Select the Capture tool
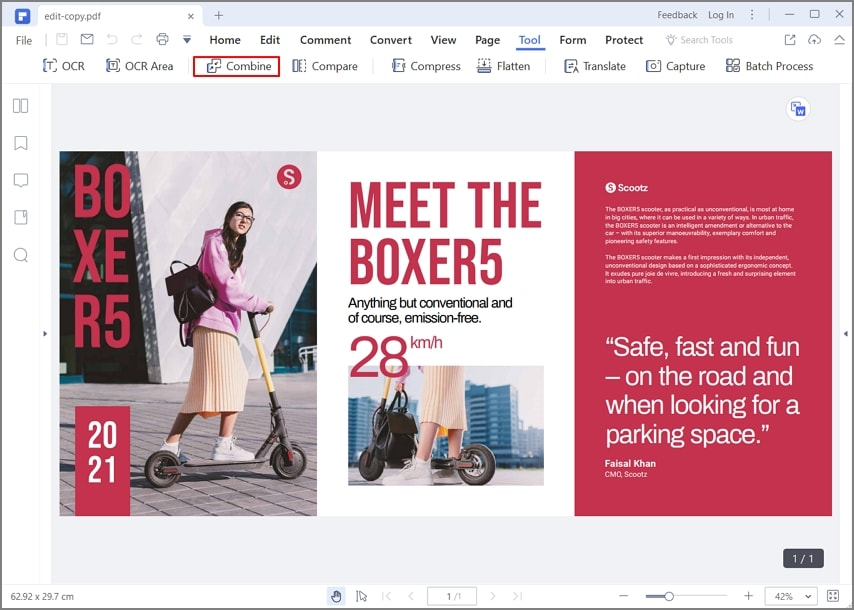Screen dimensions: 854x610 coord(675,65)
